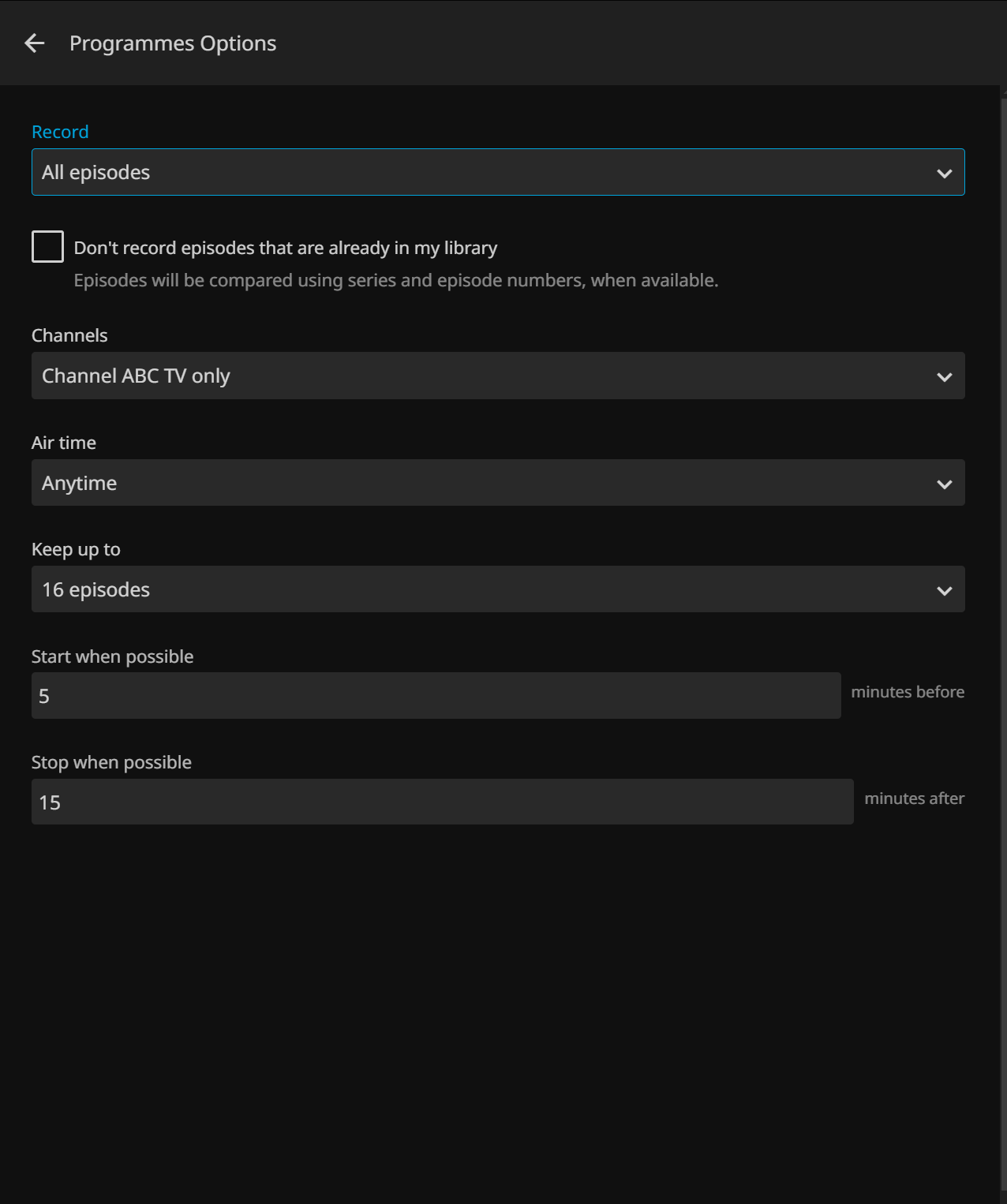The image size is (1007, 1204).
Task: Click the chevron arrow in Keep up to field
Action: click(x=944, y=591)
